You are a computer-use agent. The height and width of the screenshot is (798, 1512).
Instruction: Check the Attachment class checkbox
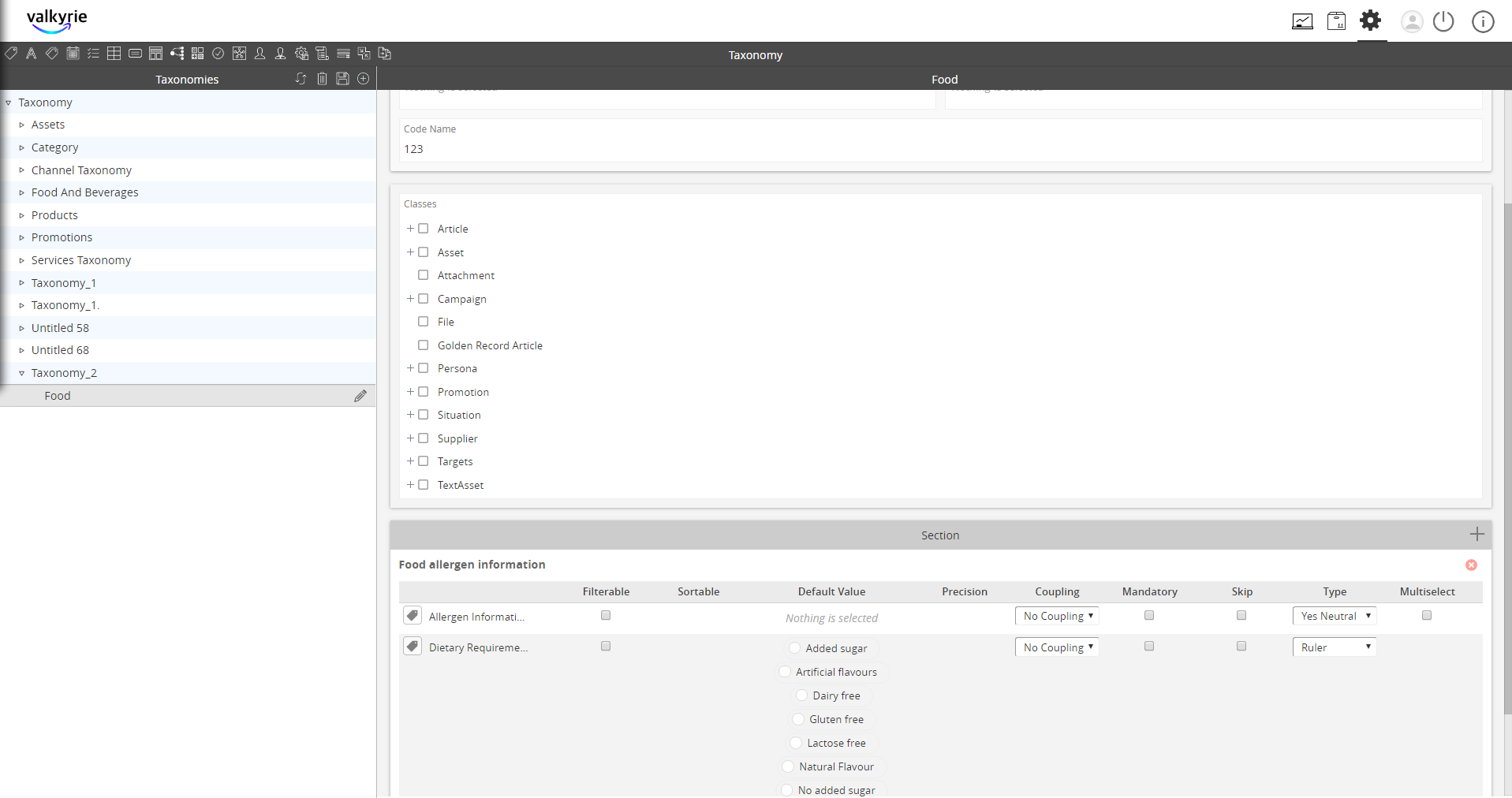(424, 275)
